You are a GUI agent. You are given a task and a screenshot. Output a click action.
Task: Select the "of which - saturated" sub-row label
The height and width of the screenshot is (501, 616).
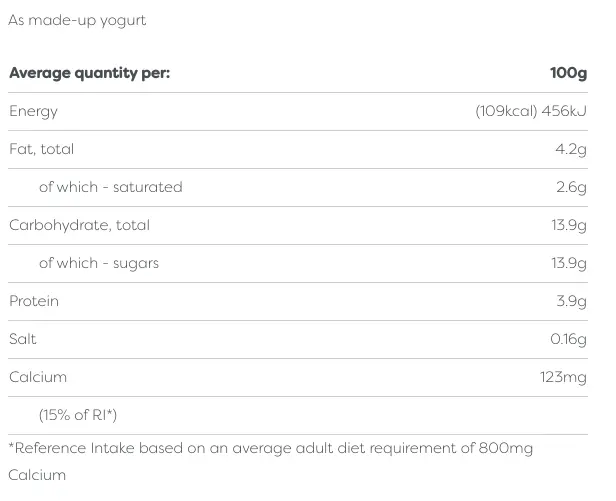point(110,187)
